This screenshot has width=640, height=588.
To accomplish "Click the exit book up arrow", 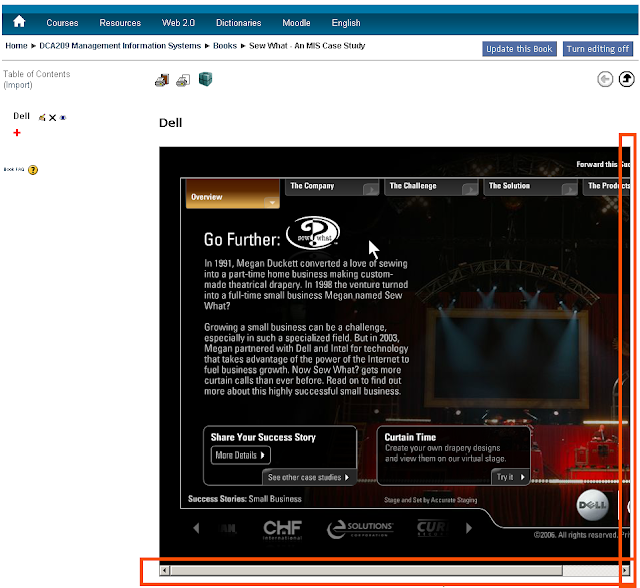I will point(627,79).
